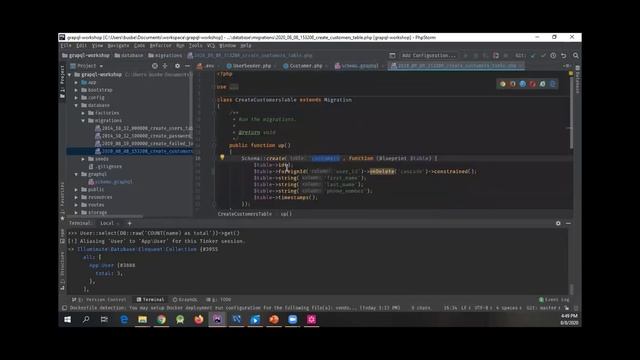Viewport: 640px width, 360px height.
Task: Open the VCS menu
Action: point(211,46)
